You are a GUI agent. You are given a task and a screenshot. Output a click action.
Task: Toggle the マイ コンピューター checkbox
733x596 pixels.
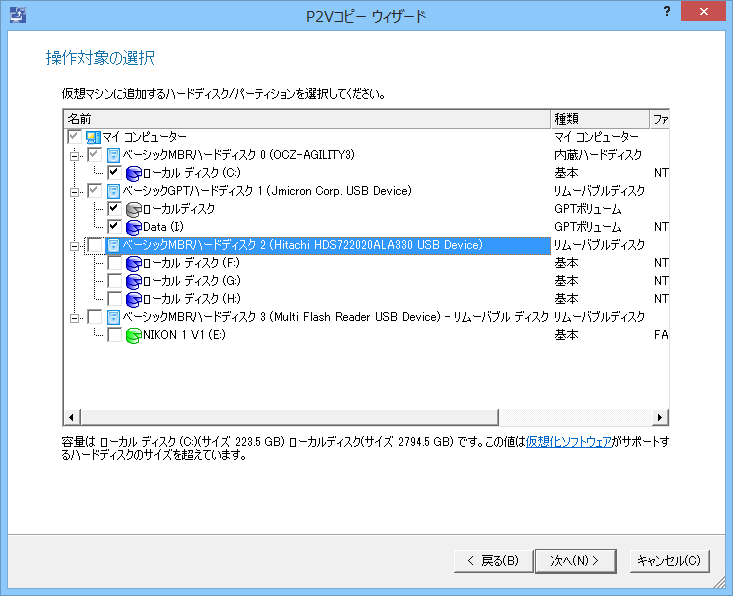point(74,137)
